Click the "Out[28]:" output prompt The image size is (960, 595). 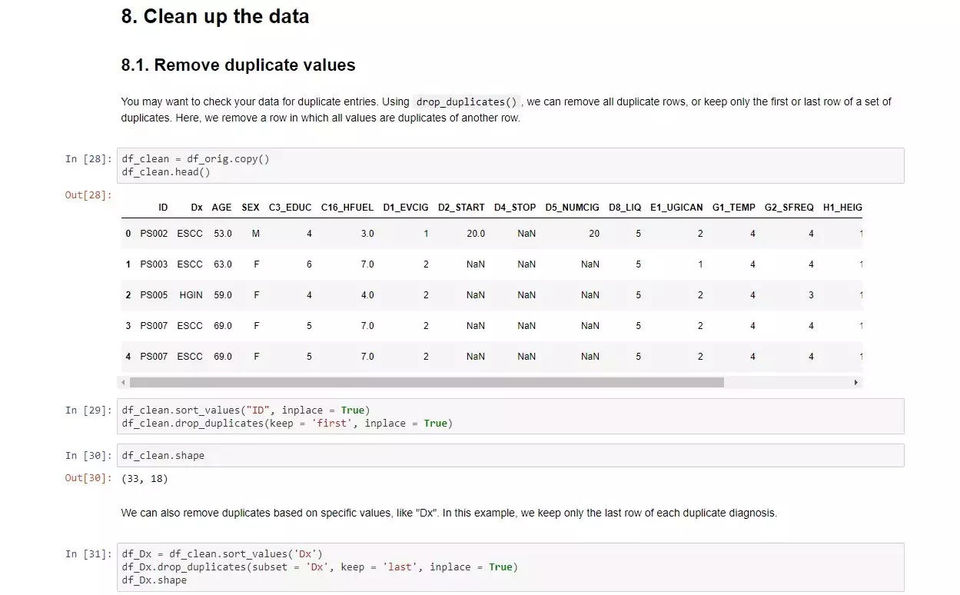point(89,195)
